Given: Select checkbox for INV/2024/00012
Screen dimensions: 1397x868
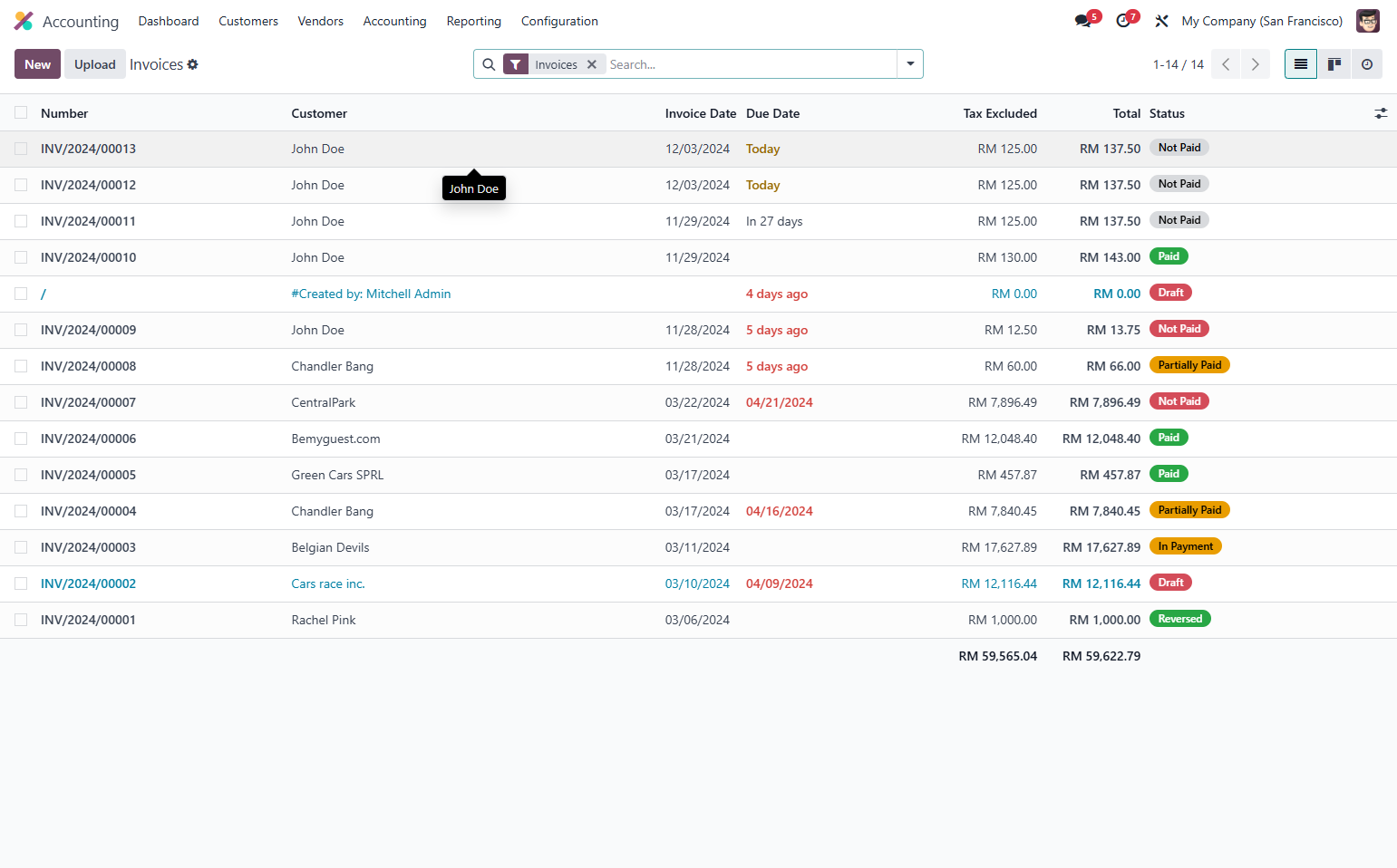Looking at the screenshot, I should click(21, 185).
